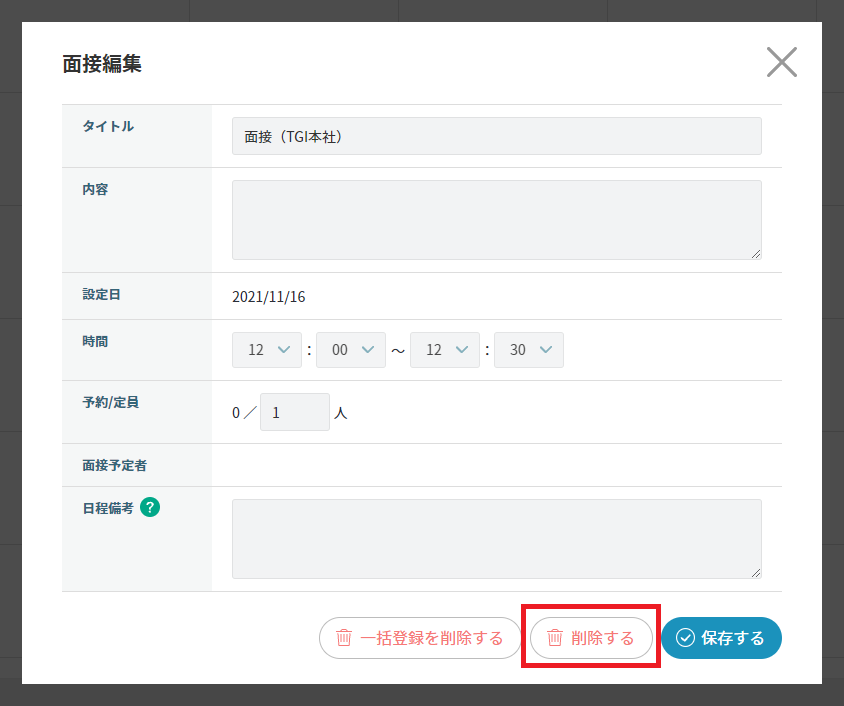Expand the end minute dropdown showing 30
This screenshot has height=706, width=844.
[529, 350]
